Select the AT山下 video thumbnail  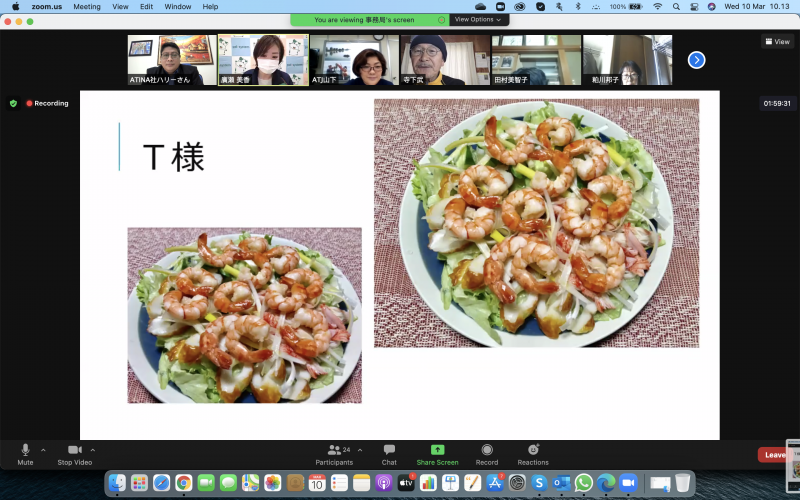click(354, 60)
